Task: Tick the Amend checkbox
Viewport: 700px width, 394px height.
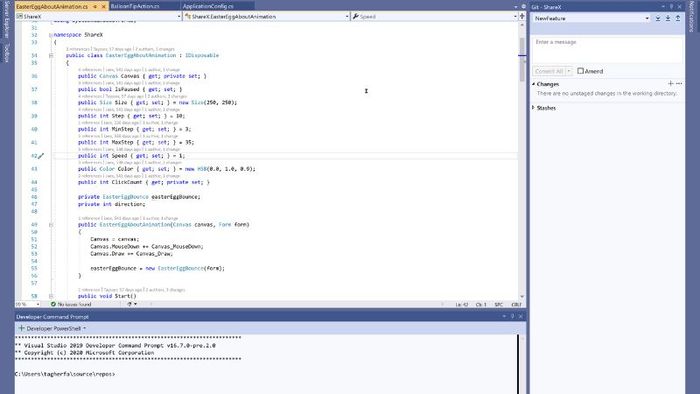Action: 580,71
